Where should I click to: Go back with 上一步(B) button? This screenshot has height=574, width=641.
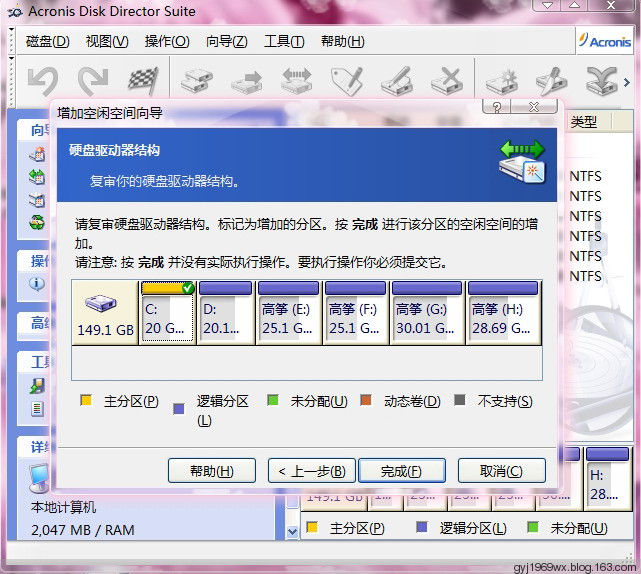[312, 471]
